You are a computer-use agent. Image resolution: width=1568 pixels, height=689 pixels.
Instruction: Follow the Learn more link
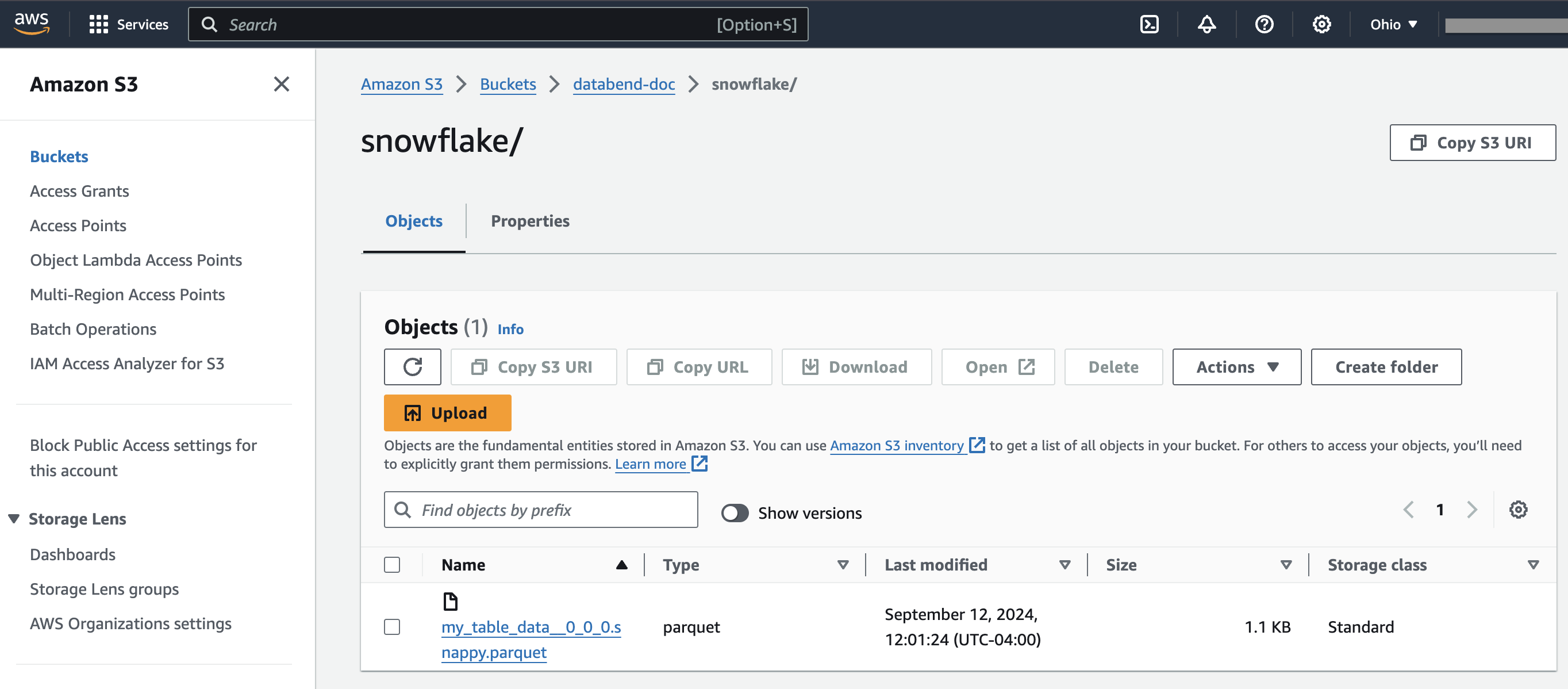click(651, 464)
